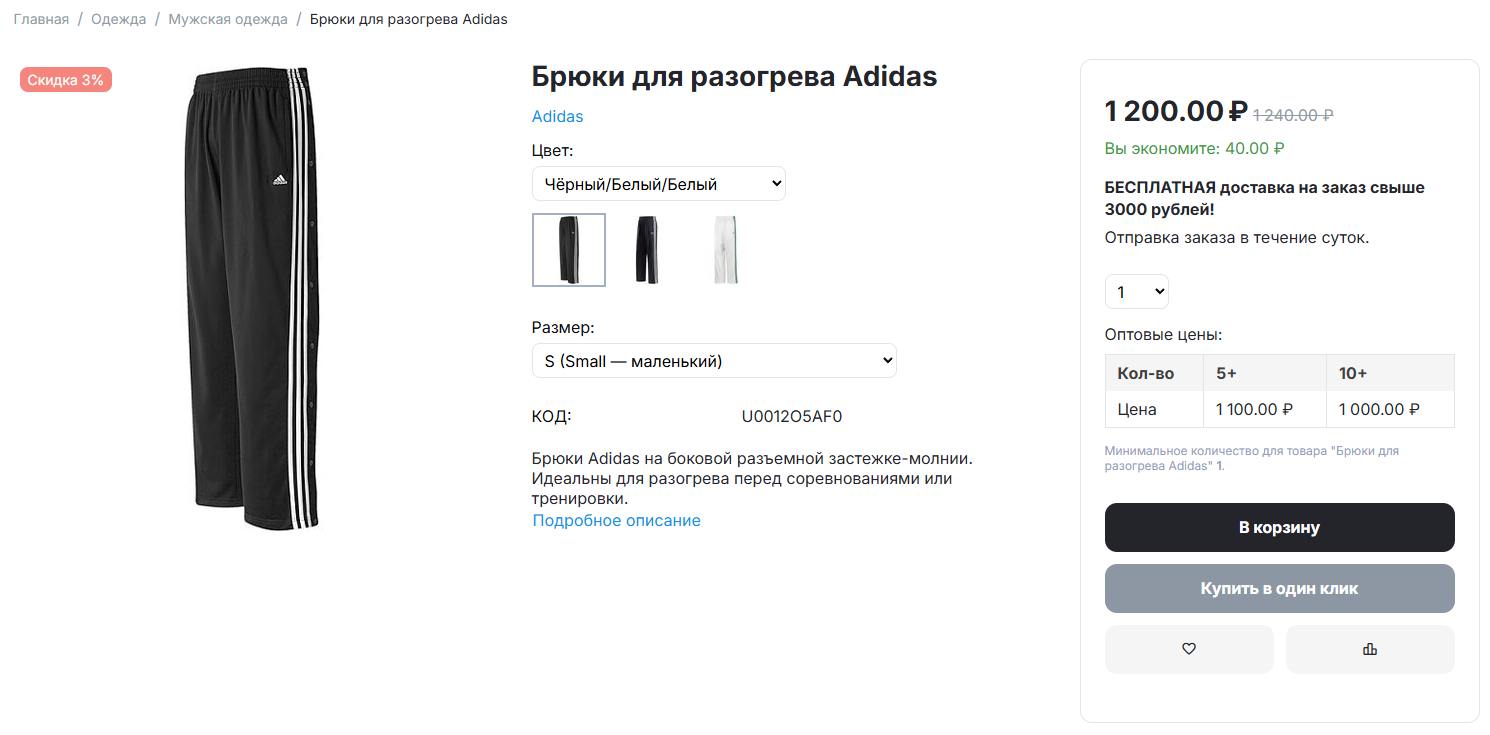The width and height of the screenshot is (1490, 735).
Task: Add product to wishlist with heart icon
Action: (1189, 649)
